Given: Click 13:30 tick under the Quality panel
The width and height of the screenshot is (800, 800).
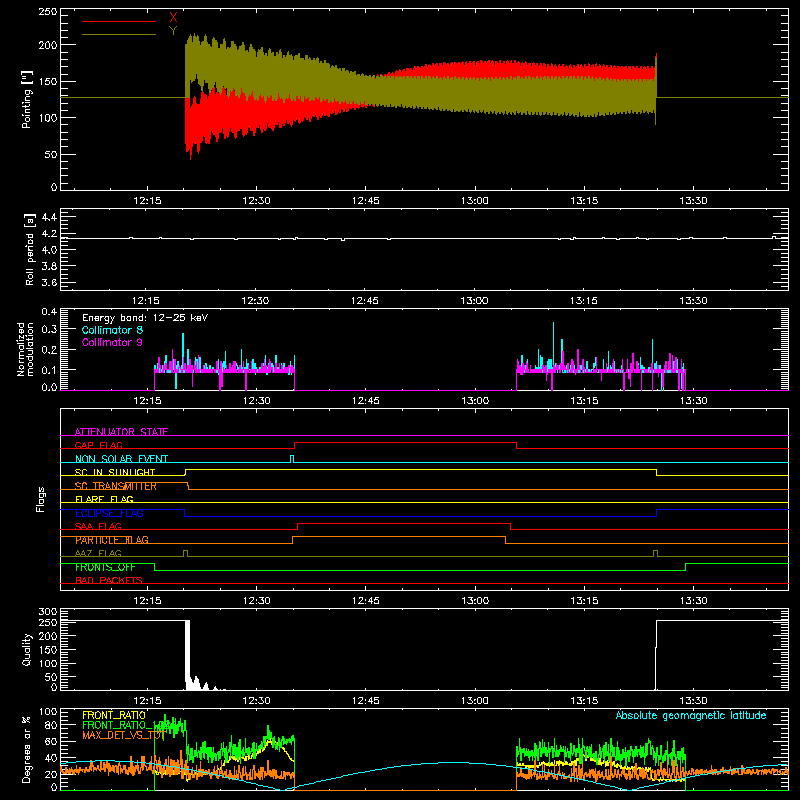Looking at the screenshot, I should tap(693, 701).
